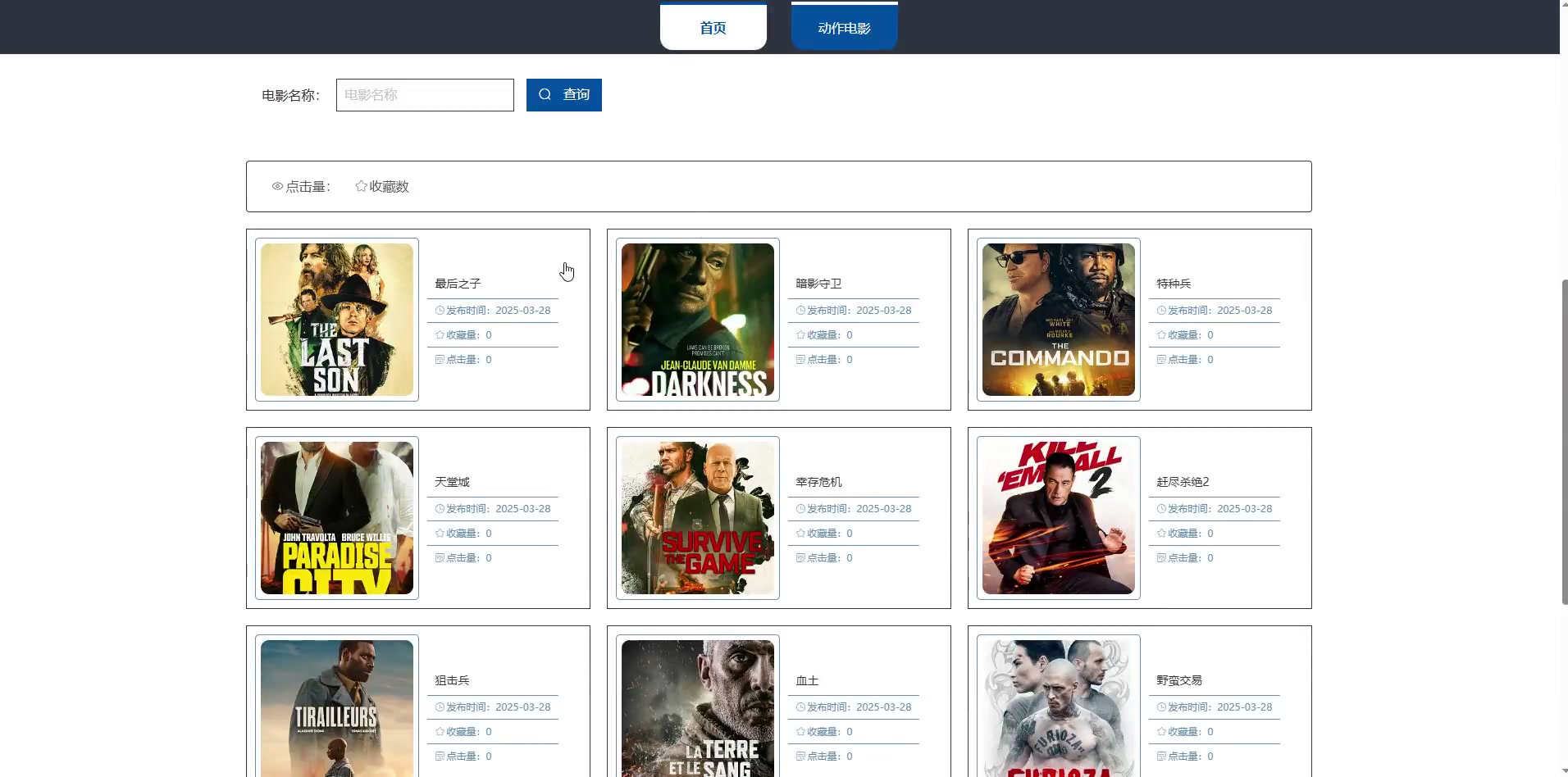Image resolution: width=1568 pixels, height=777 pixels.
Task: Open the 暗影守卫 movie title
Action: pos(818,284)
